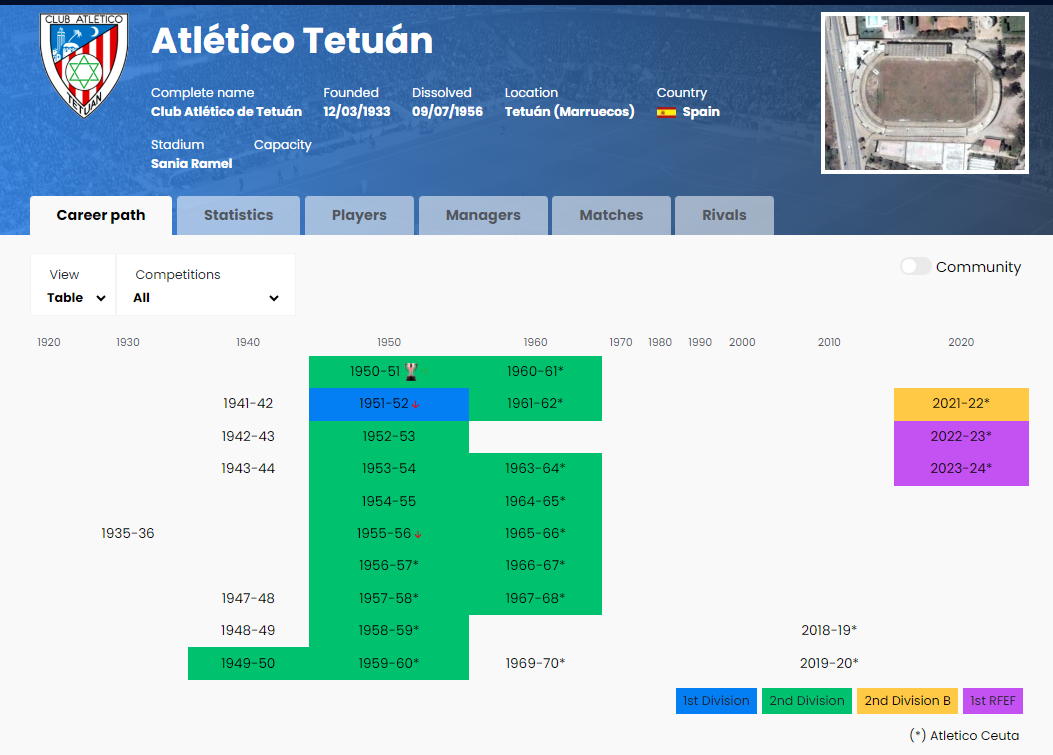Open the 1967-68* season
Image resolution: width=1053 pixels, height=755 pixels.
coord(535,598)
